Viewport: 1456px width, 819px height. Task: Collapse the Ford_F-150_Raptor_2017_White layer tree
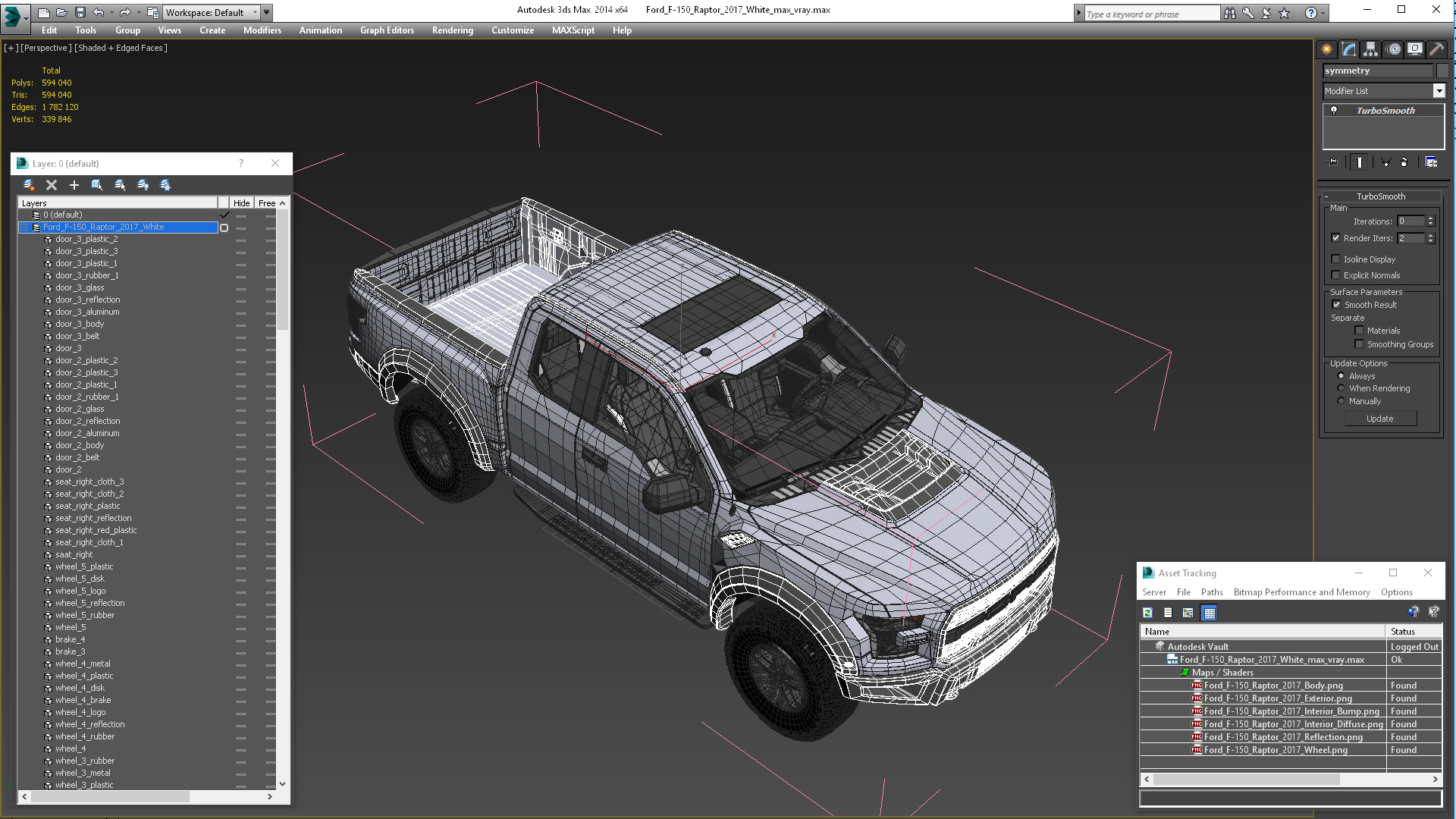(24, 227)
